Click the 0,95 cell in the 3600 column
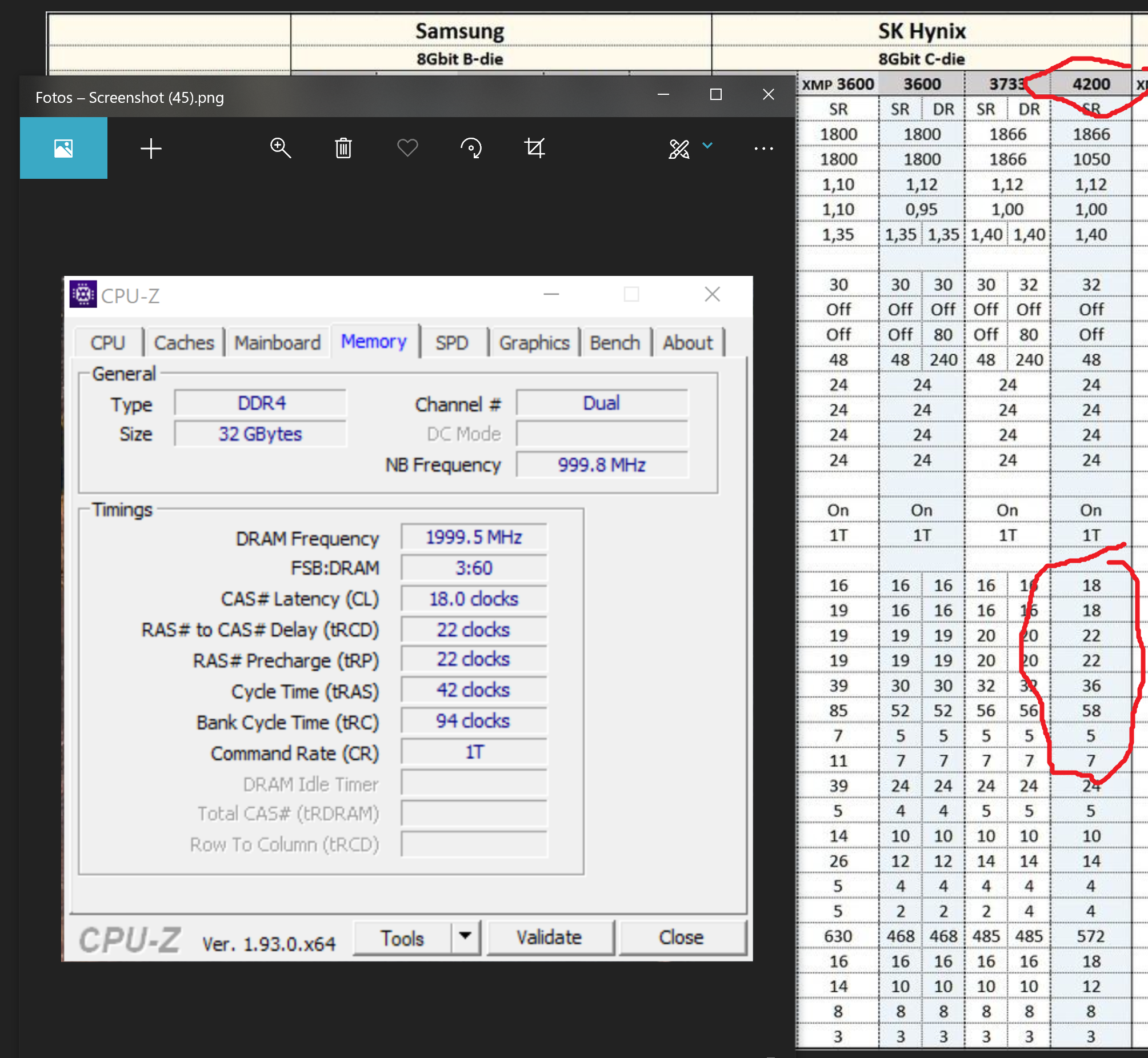1148x1058 pixels. click(x=922, y=210)
